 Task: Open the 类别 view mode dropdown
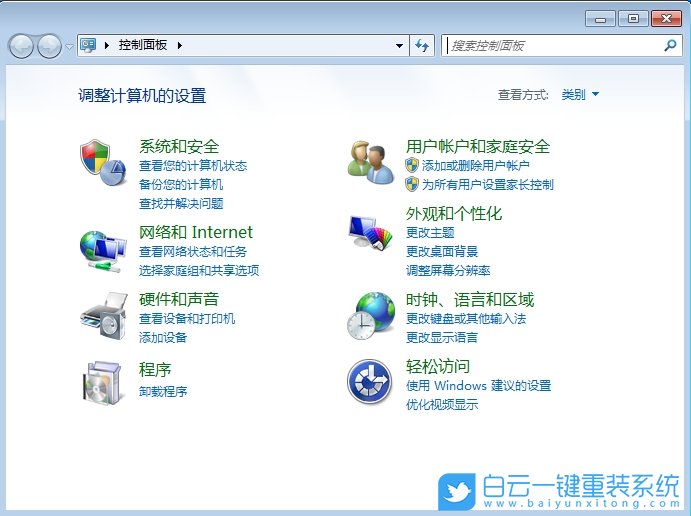pos(580,94)
